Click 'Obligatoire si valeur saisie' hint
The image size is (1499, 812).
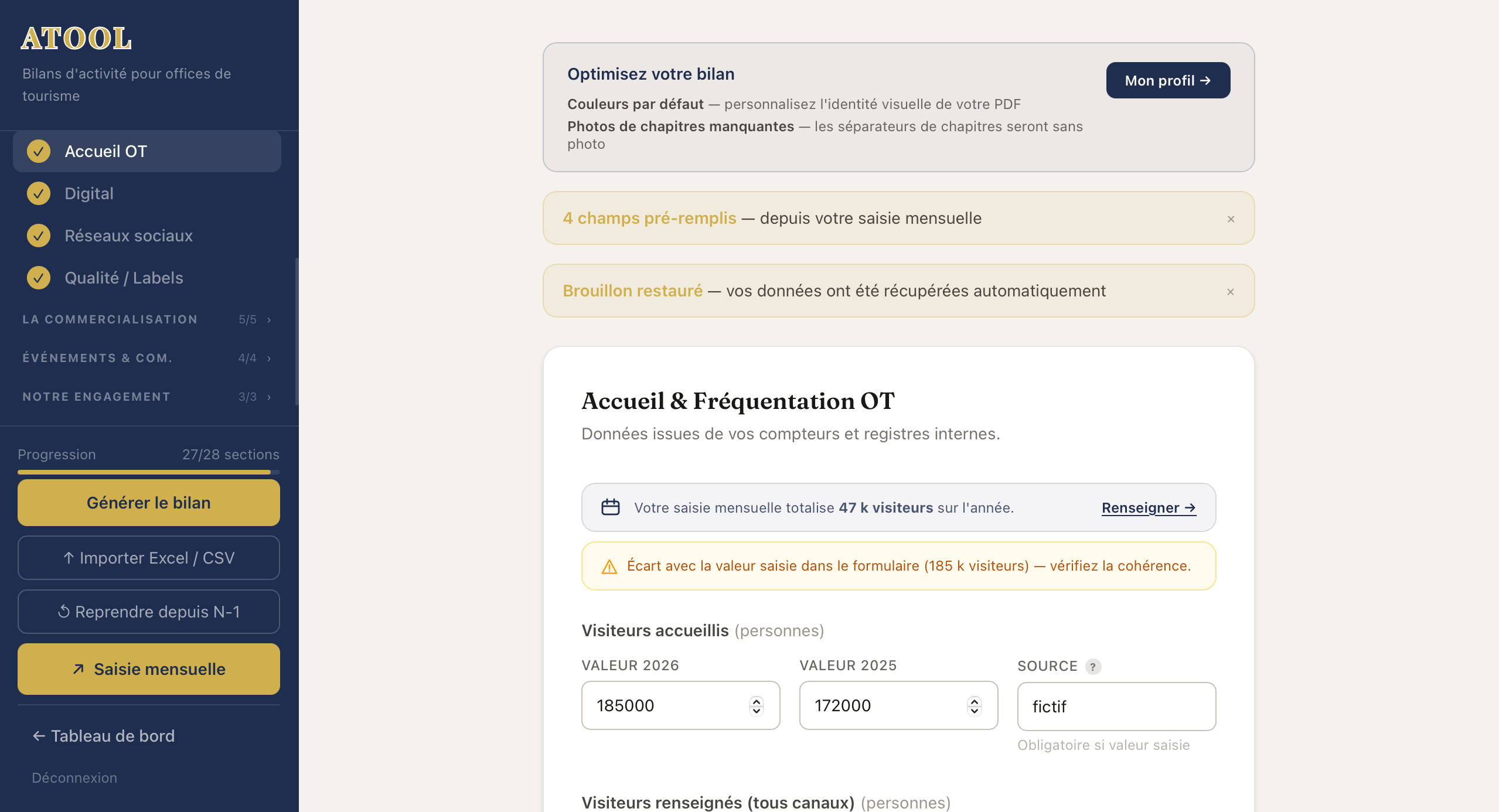point(1103,745)
